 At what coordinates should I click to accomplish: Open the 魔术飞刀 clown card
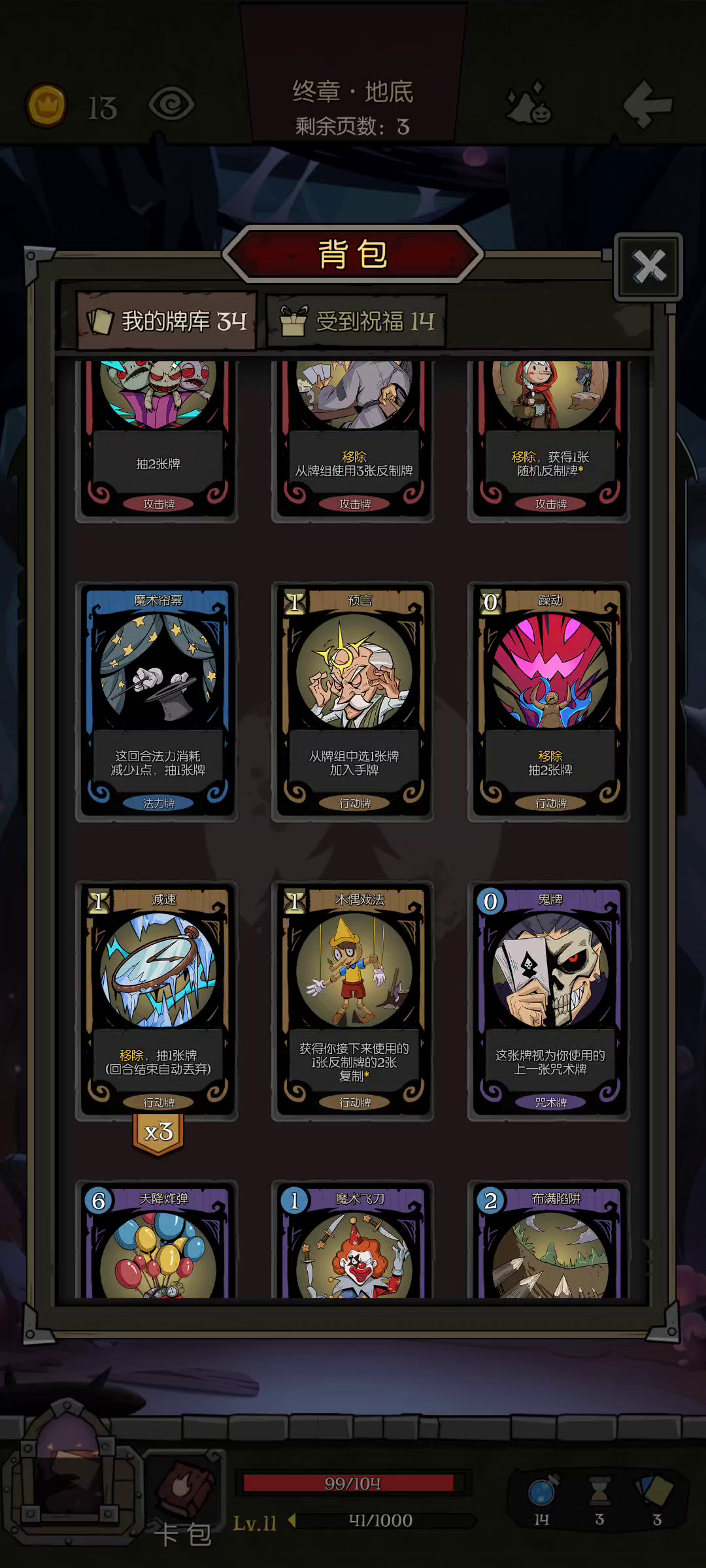click(x=353, y=1240)
